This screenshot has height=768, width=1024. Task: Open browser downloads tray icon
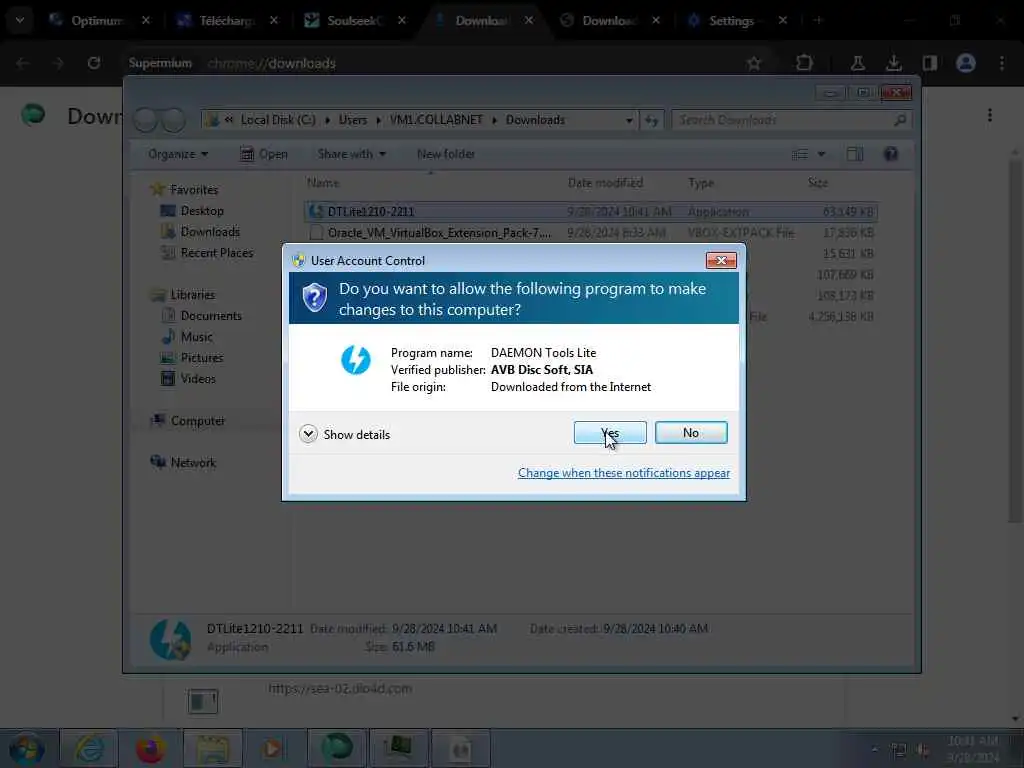tap(893, 63)
